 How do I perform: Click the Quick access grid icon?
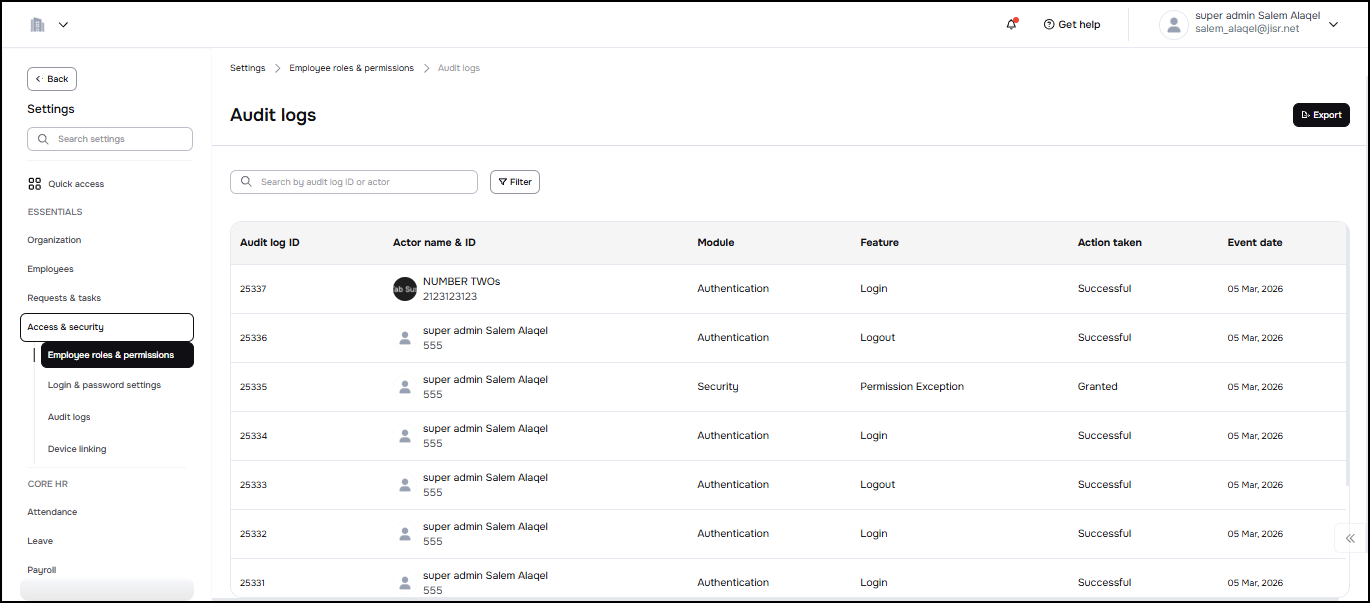(x=35, y=184)
